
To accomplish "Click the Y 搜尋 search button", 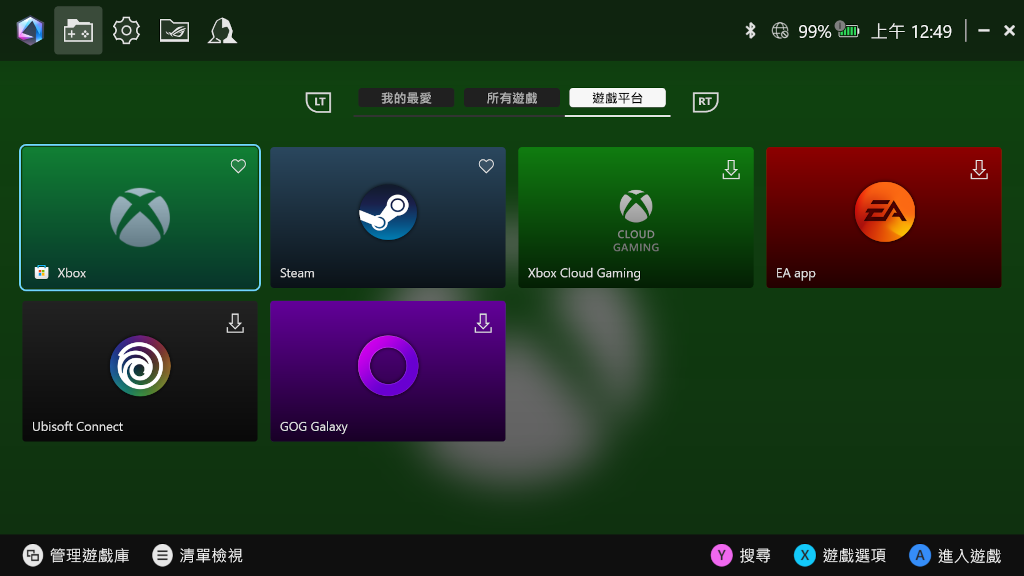I will [x=741, y=555].
